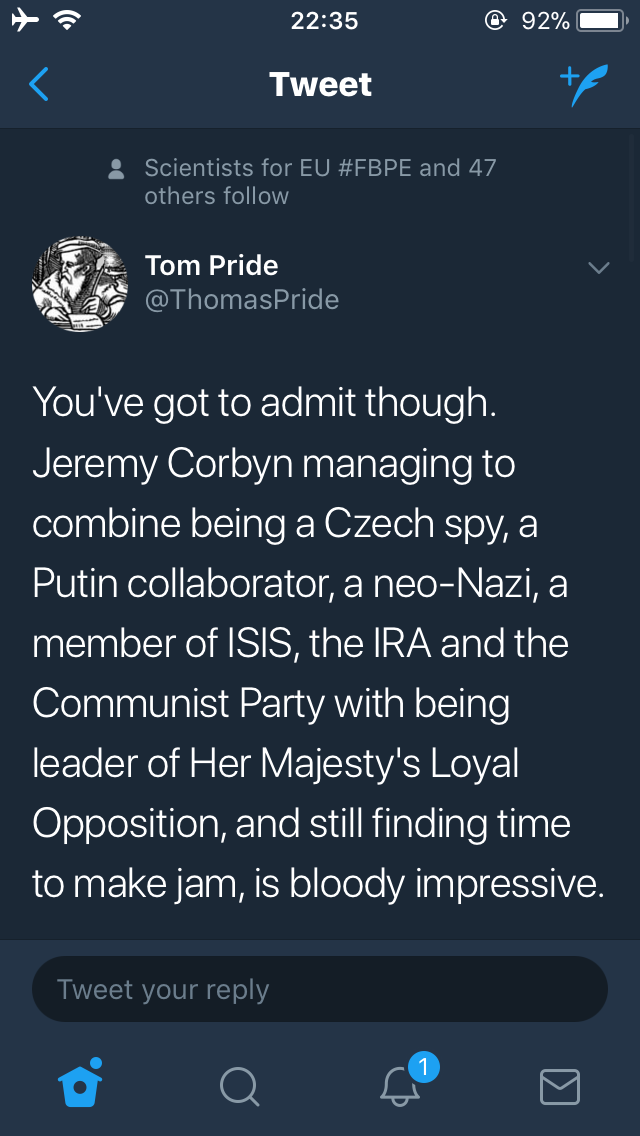The image size is (640, 1136).
Task: Tap the 'Tweet' header title
Action: coord(320,85)
